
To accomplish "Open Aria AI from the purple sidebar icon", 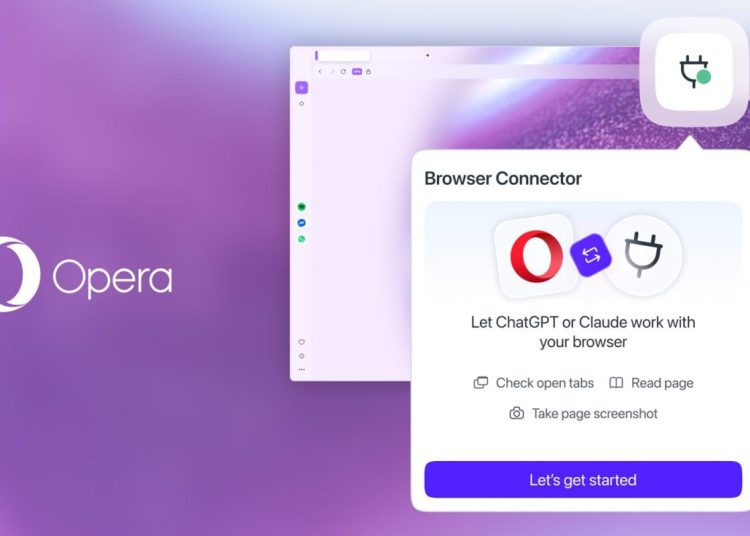I will [301, 88].
